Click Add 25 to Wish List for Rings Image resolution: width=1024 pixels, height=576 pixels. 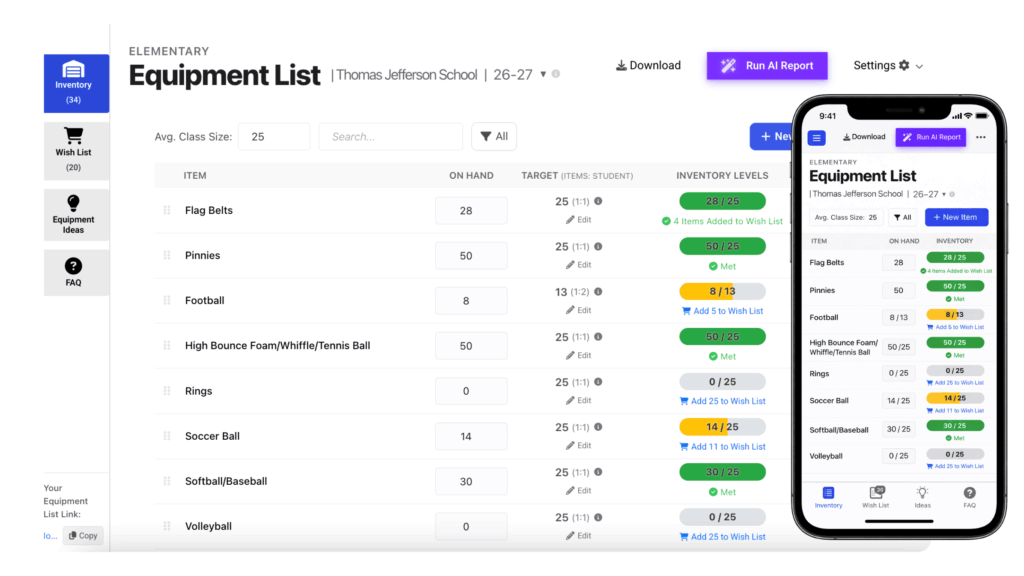tap(722, 401)
